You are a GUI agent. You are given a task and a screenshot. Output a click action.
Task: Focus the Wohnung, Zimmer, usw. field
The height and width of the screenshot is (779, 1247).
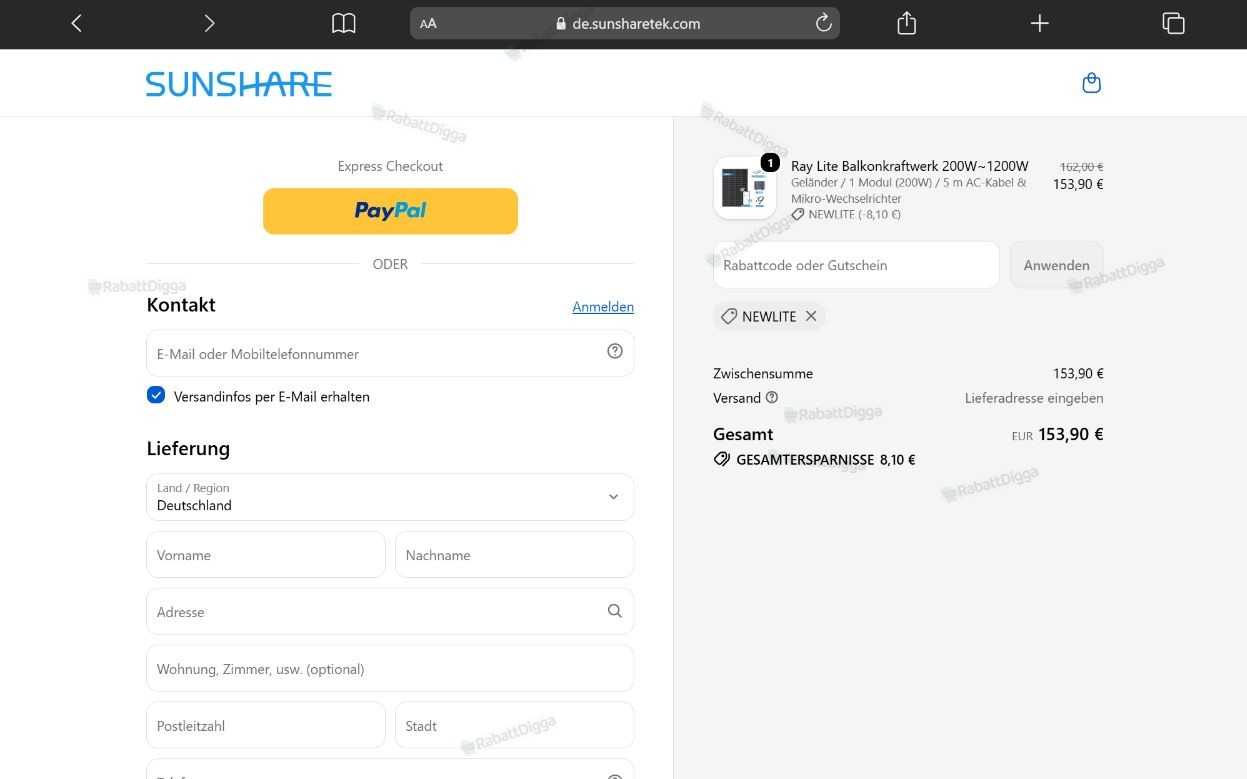(x=390, y=668)
